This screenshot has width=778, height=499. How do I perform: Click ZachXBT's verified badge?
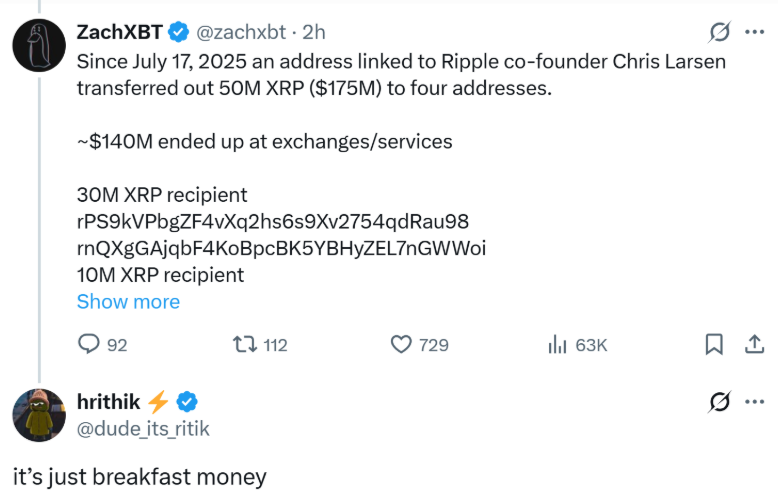click(x=179, y=33)
